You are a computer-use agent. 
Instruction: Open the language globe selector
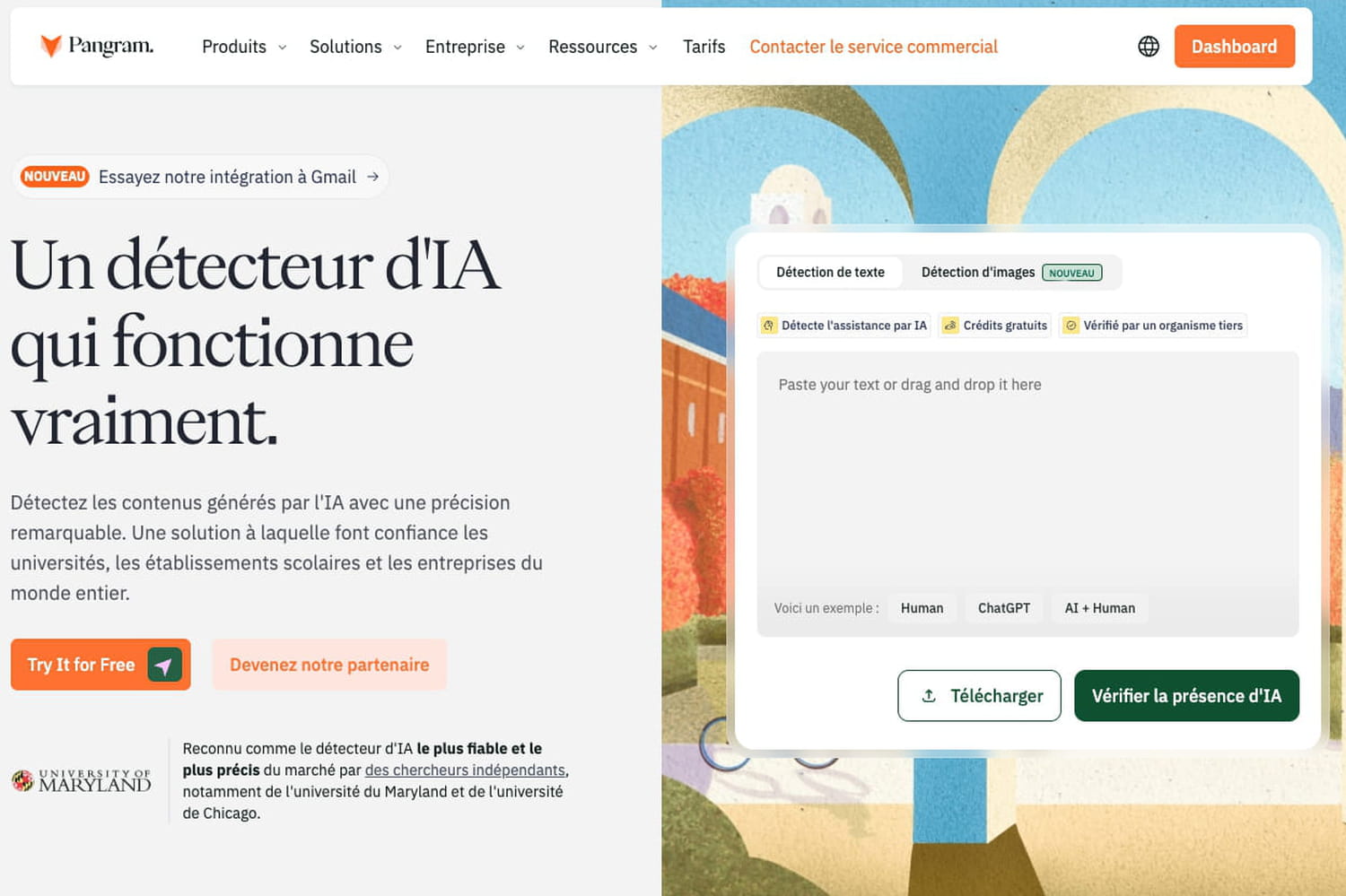(x=1149, y=47)
